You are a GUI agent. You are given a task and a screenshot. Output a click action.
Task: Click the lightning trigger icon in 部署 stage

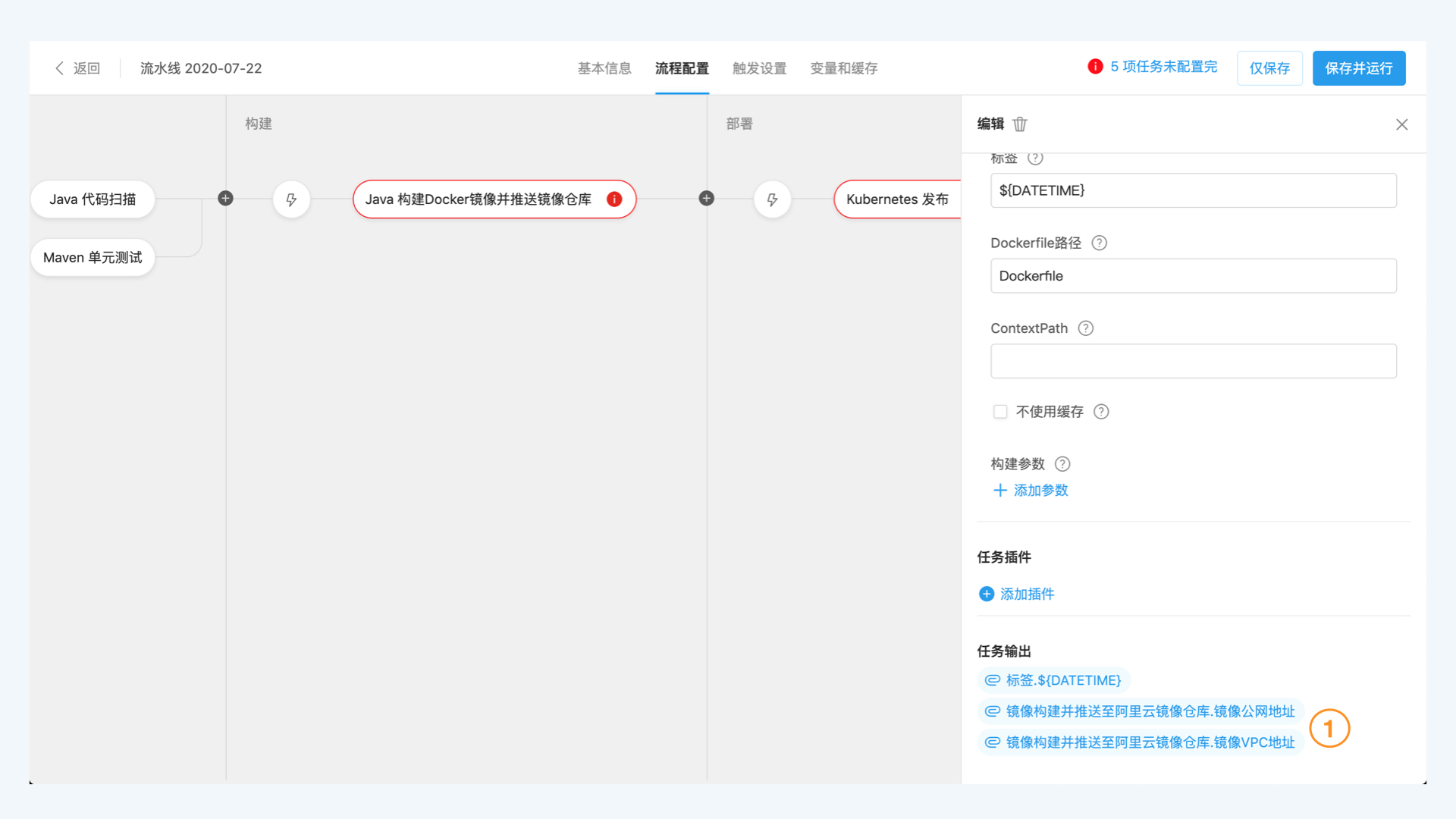coord(772,199)
